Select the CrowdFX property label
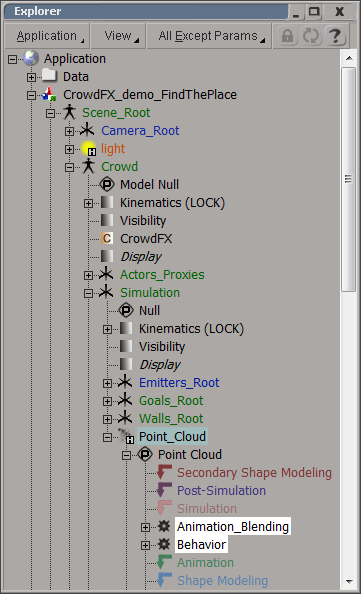361x594 pixels. click(x=146, y=238)
